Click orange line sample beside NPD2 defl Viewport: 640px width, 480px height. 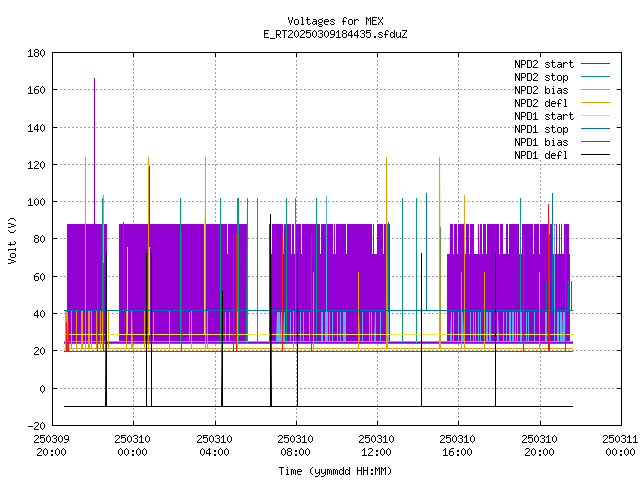595,102
